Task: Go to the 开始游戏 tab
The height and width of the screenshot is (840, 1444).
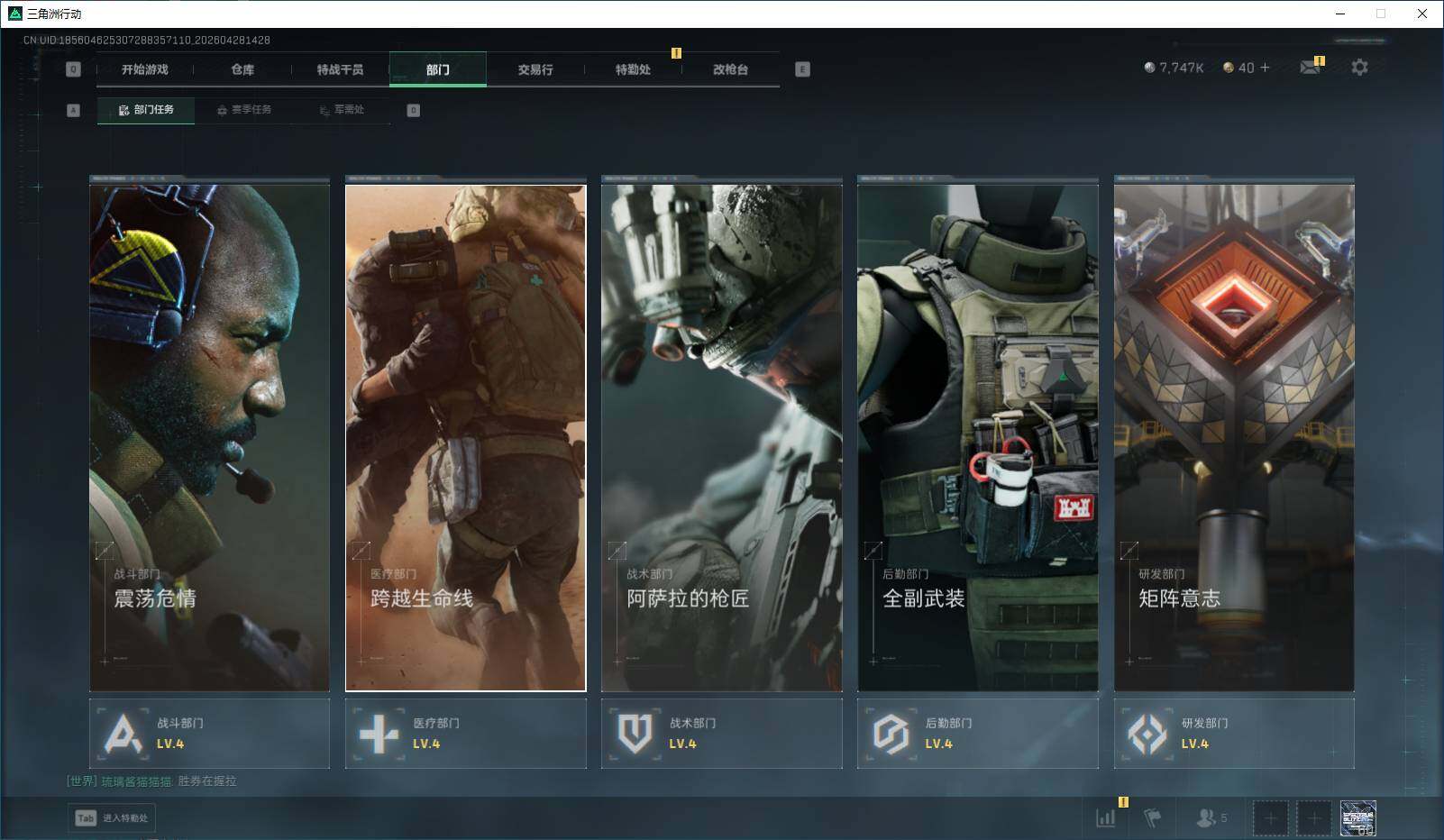Action: [145, 69]
